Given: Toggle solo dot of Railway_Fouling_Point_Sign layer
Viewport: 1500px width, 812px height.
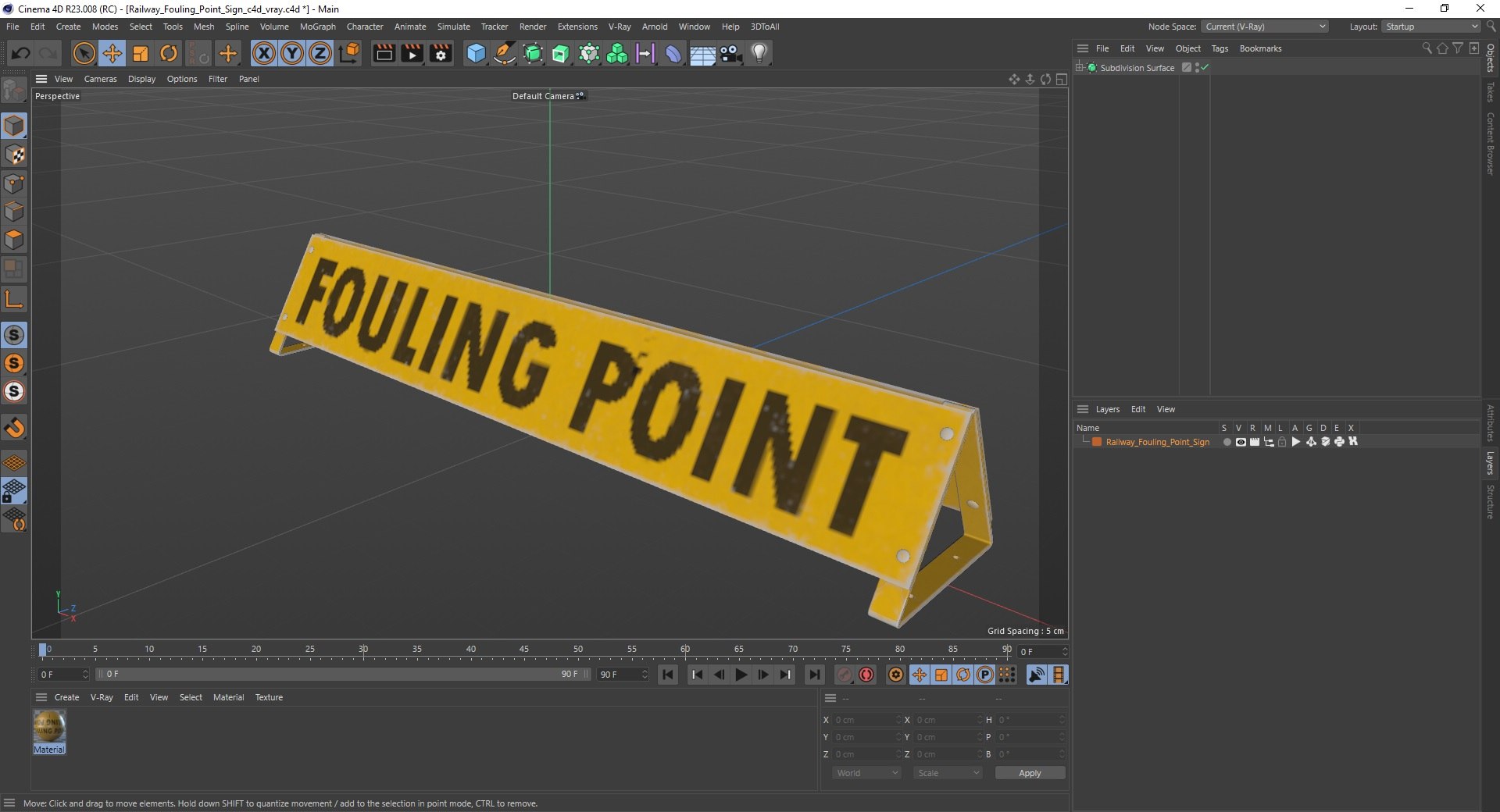Looking at the screenshot, I should [x=1227, y=442].
